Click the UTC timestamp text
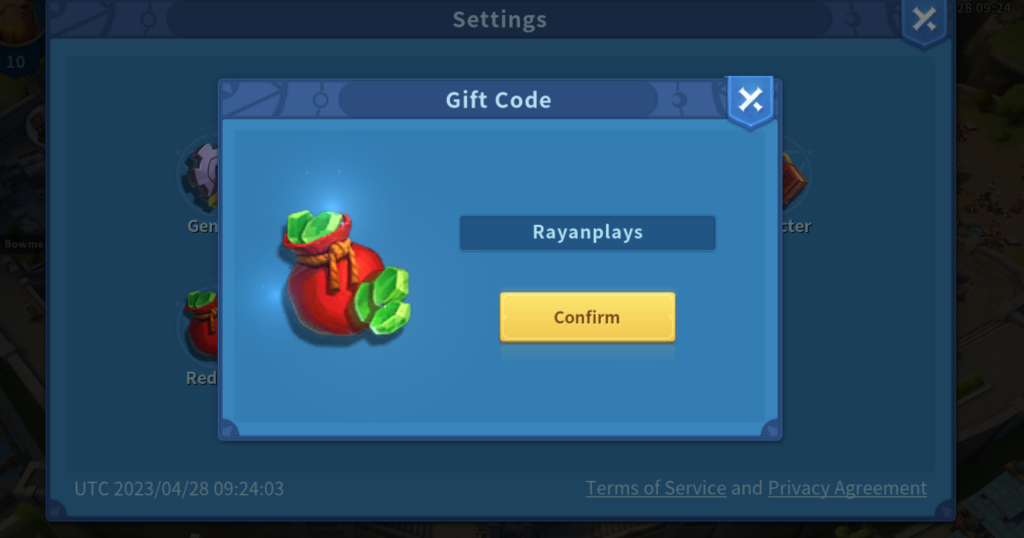The image size is (1024, 538). pyautogui.click(x=179, y=489)
